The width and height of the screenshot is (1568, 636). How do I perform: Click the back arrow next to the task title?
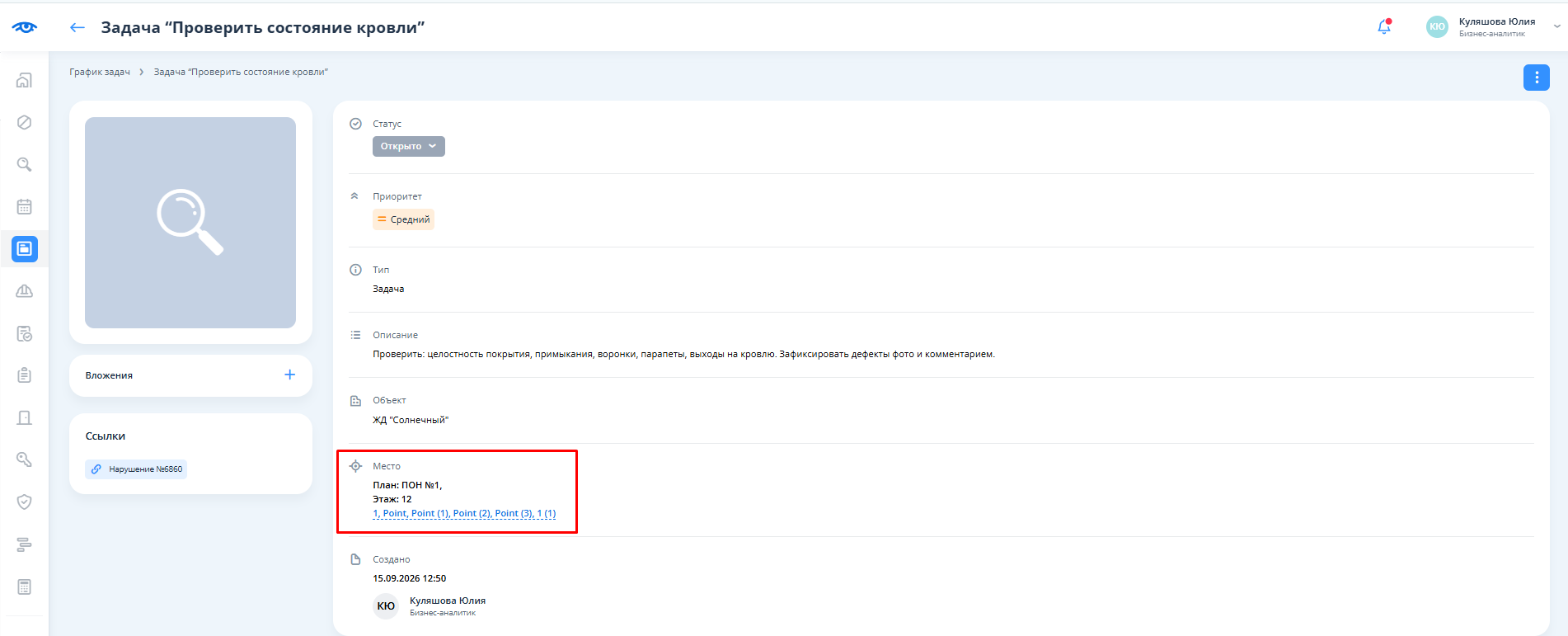tap(77, 28)
